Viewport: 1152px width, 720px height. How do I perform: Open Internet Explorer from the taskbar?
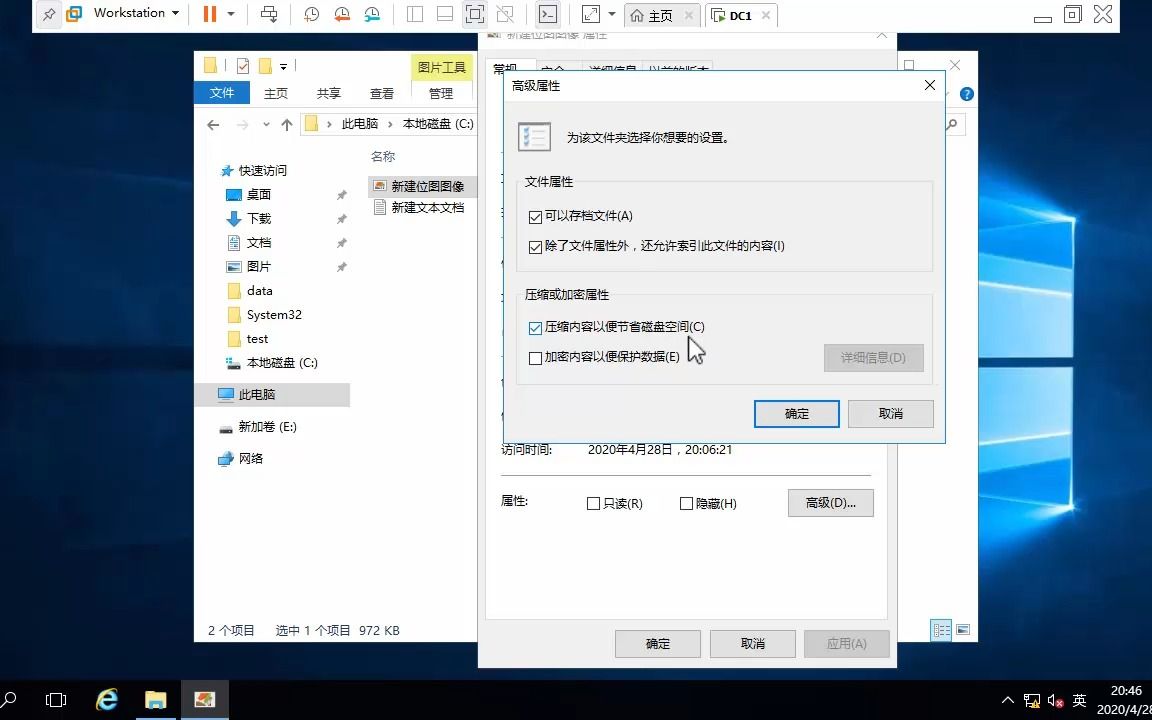(107, 700)
